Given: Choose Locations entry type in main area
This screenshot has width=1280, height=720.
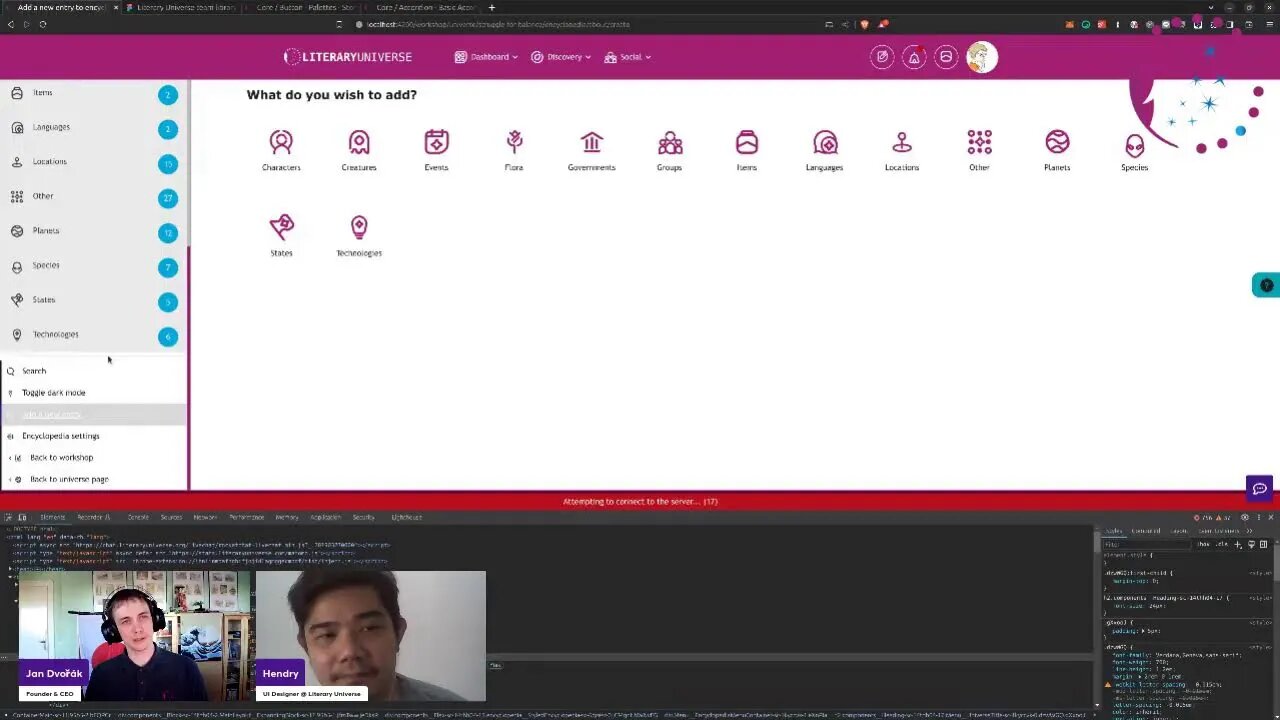Looking at the screenshot, I should pos(902,150).
